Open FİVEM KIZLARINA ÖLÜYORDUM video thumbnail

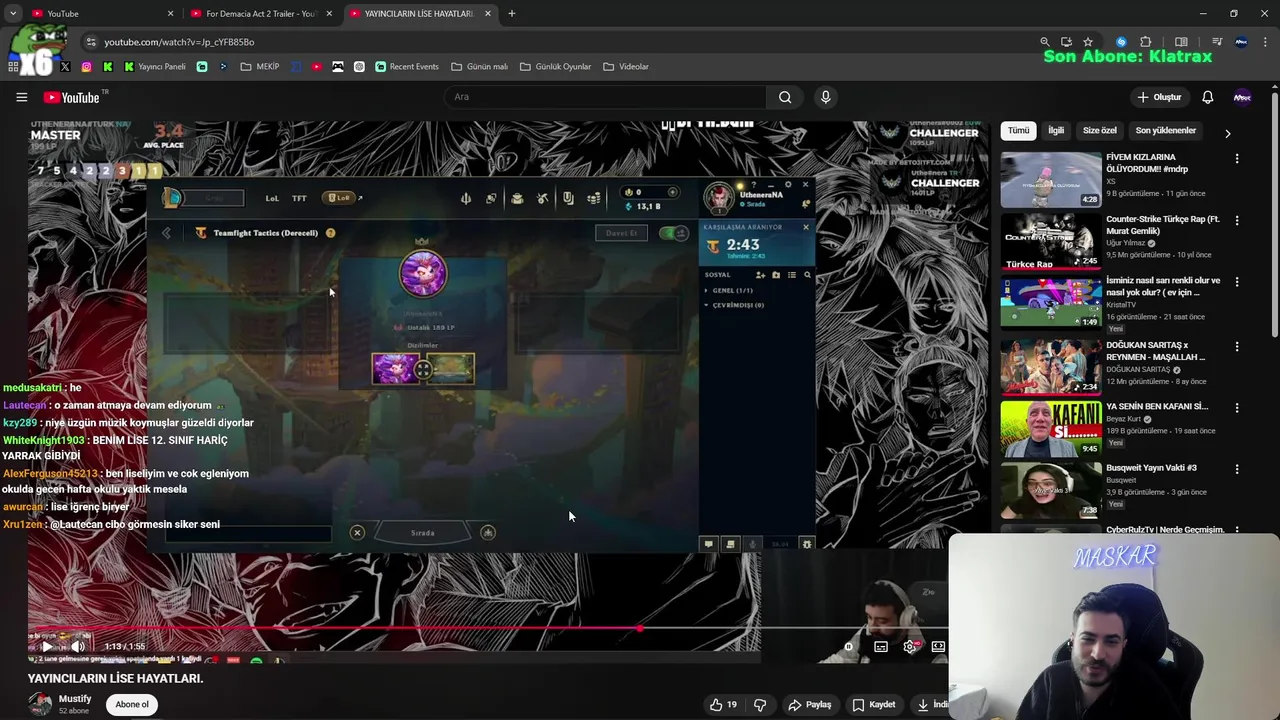(x=1051, y=179)
